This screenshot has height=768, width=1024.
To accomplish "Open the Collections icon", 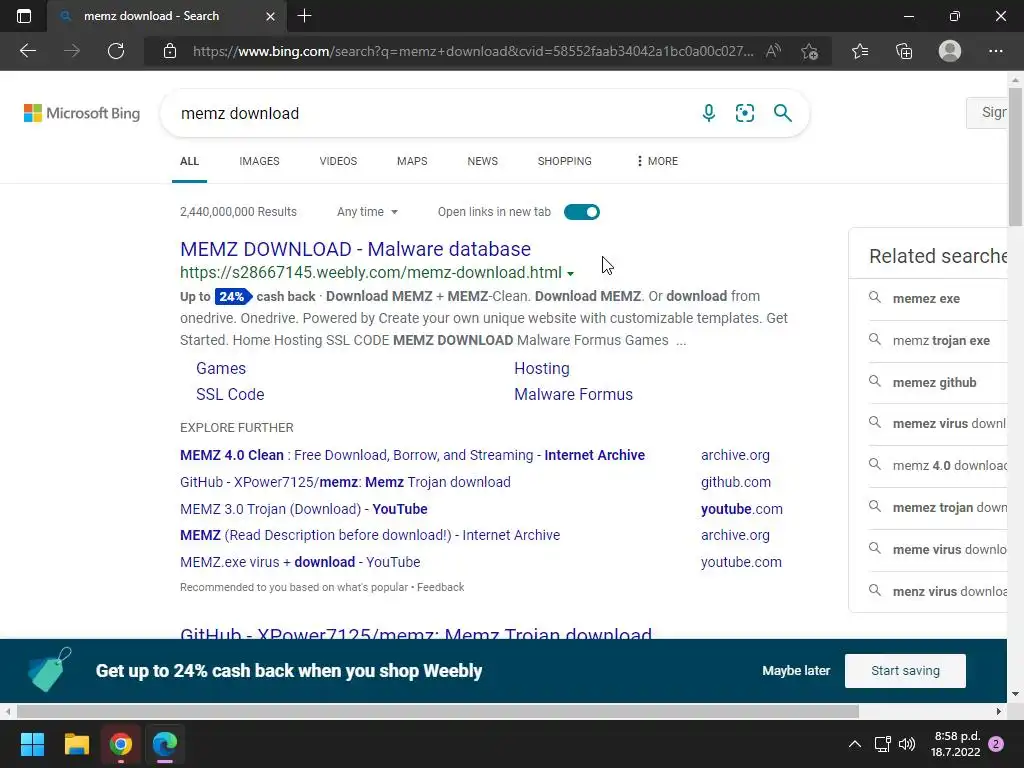I will click(x=904, y=51).
